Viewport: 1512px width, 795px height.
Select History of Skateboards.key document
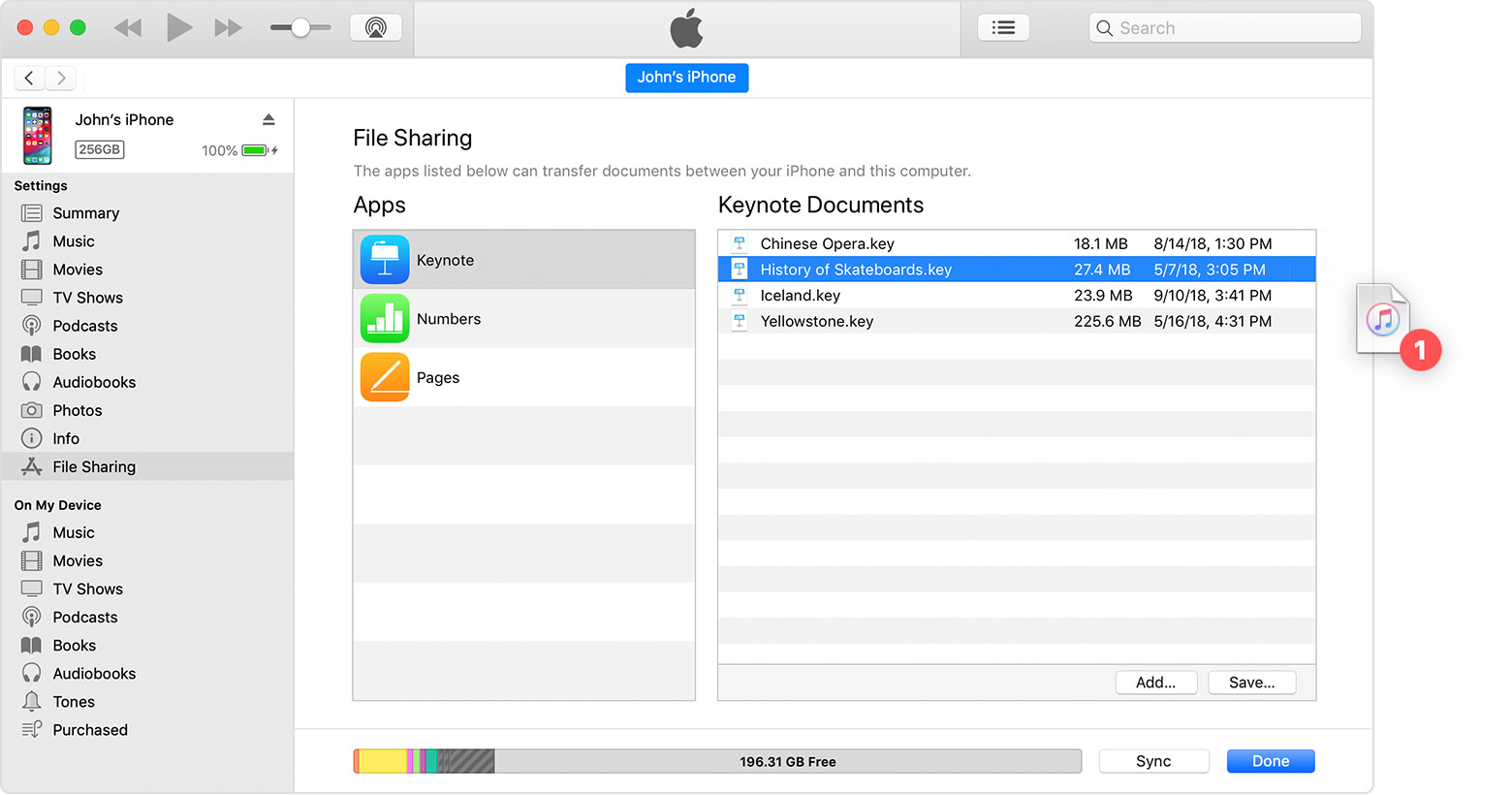[x=1017, y=270]
